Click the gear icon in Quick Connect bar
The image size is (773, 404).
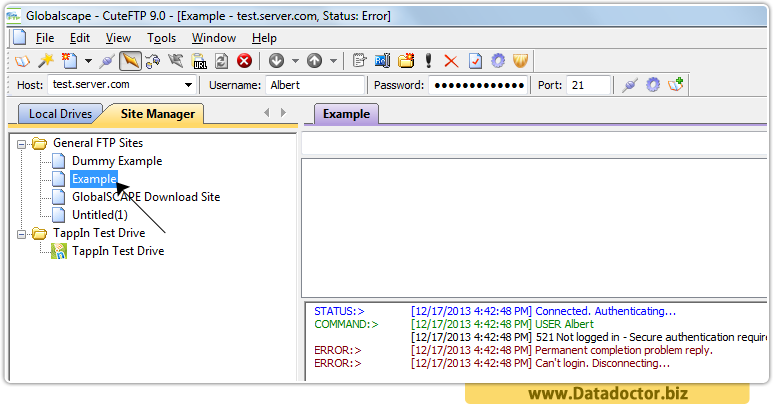653,85
